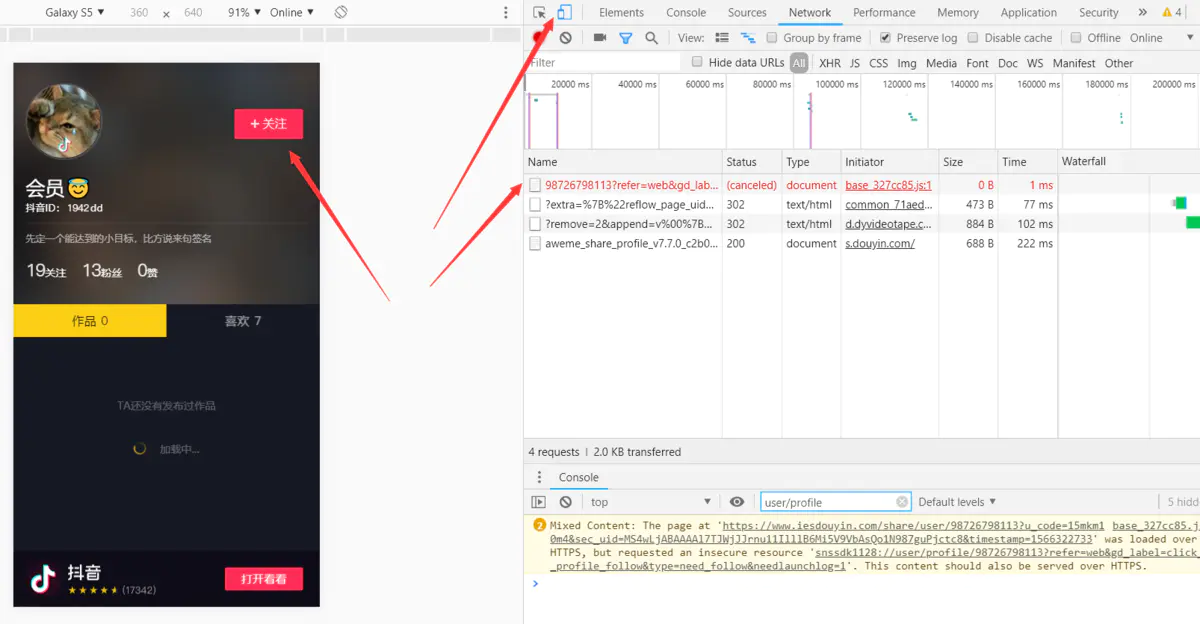The image size is (1200, 624).
Task: Enable large request rows view icon
Action: (722, 37)
